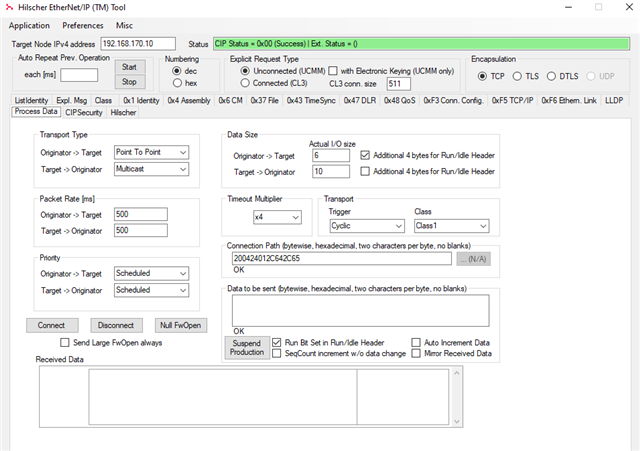Viewport: 640px width, 451px height.
Task: Click Target->Originator actual I/O size field
Action: 331,171
